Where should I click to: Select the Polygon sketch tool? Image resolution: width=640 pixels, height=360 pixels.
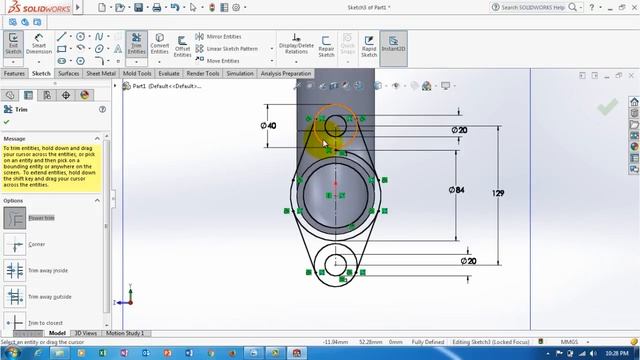(80, 61)
